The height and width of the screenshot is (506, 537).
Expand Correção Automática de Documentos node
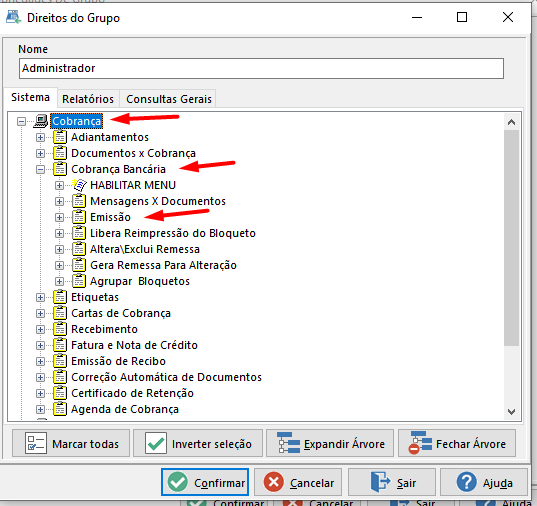point(40,377)
